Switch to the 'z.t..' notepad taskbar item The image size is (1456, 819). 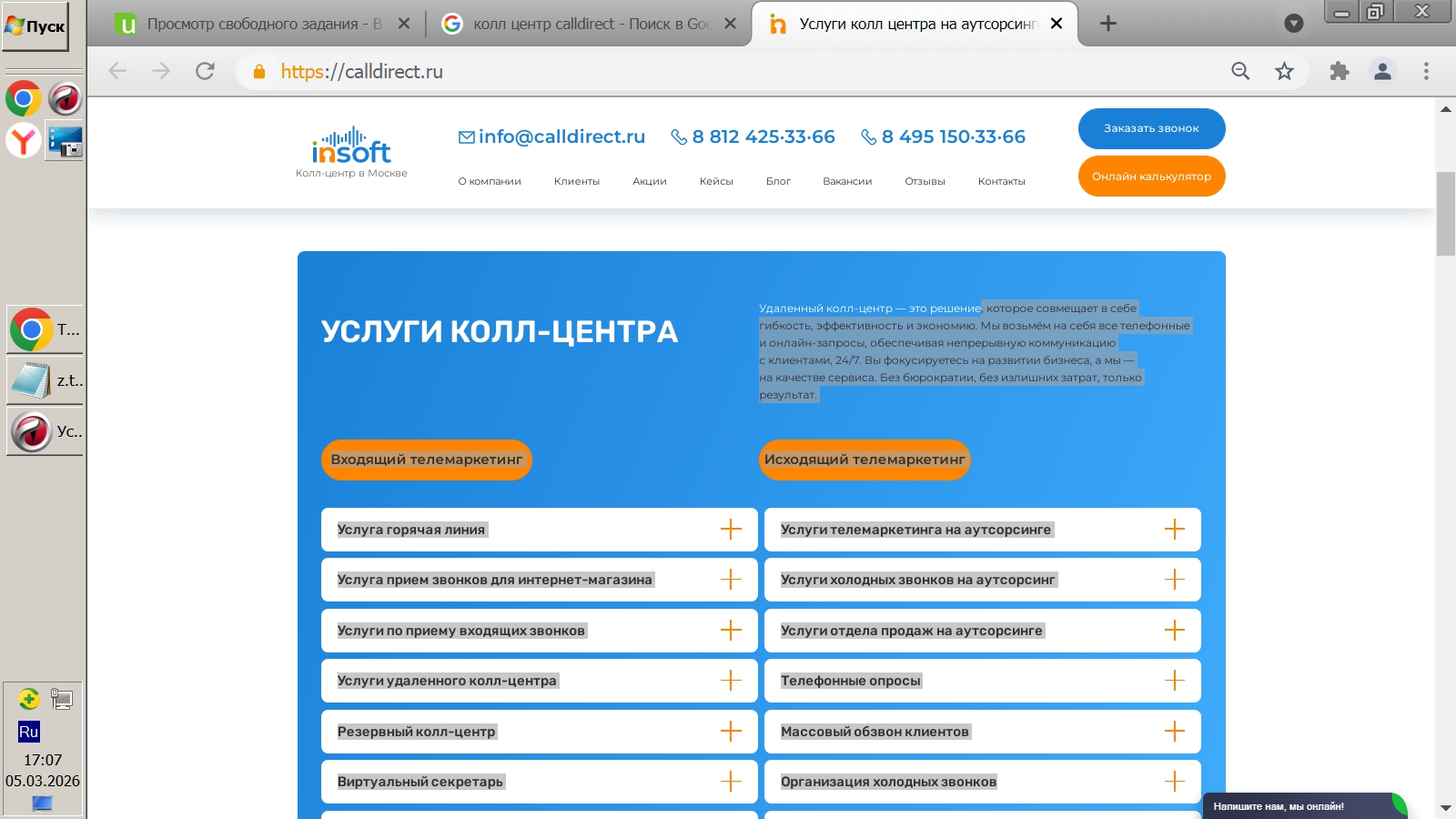click(x=45, y=380)
